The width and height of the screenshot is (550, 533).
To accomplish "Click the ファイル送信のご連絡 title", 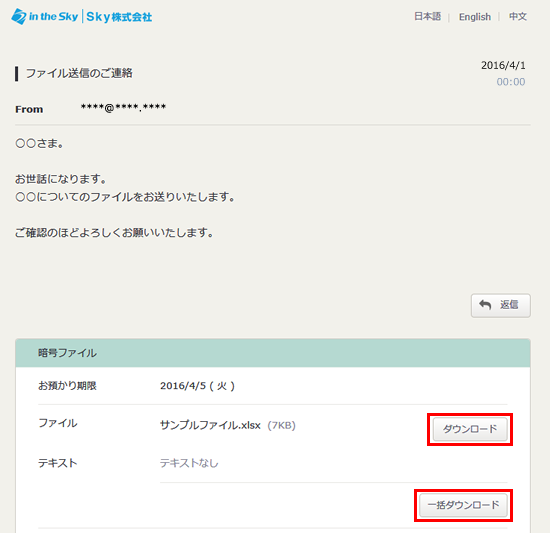I will point(79,73).
